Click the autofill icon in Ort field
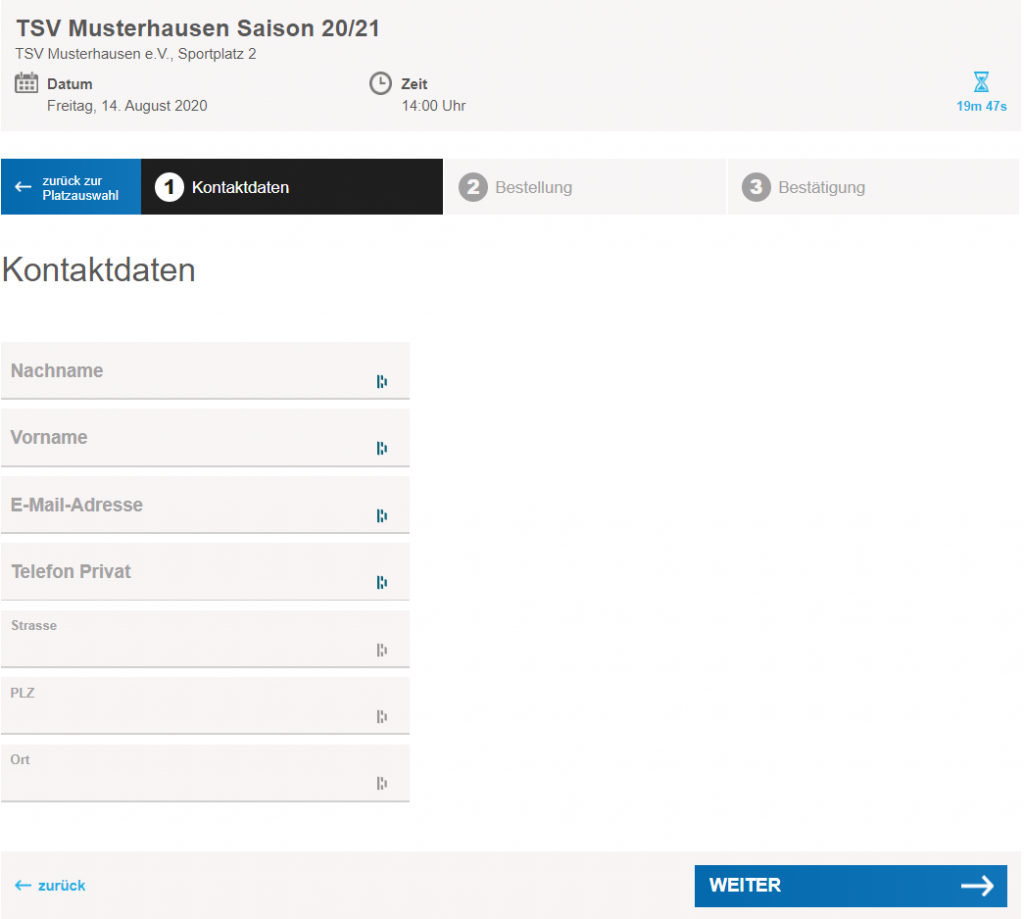The image size is (1024, 919). click(382, 783)
